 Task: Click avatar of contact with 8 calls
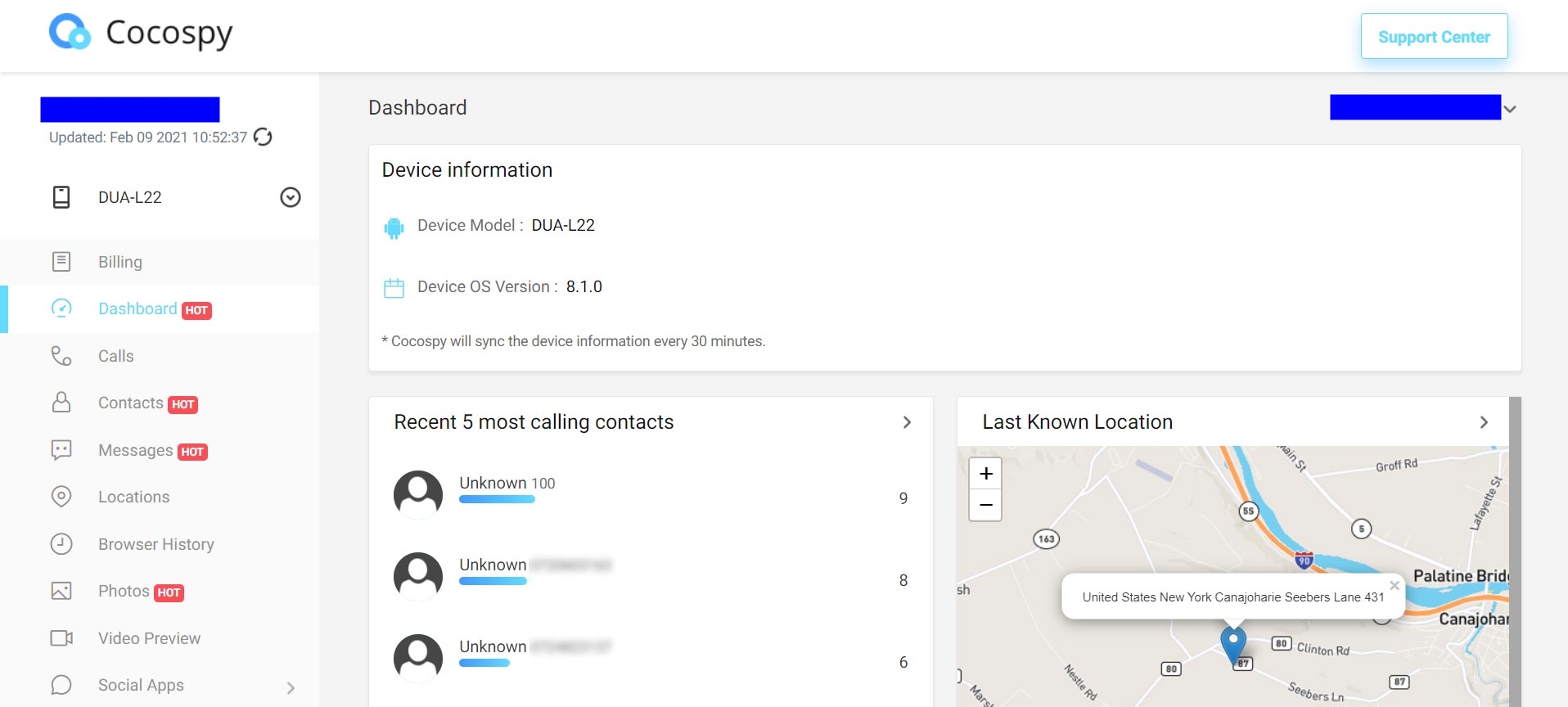(418, 576)
